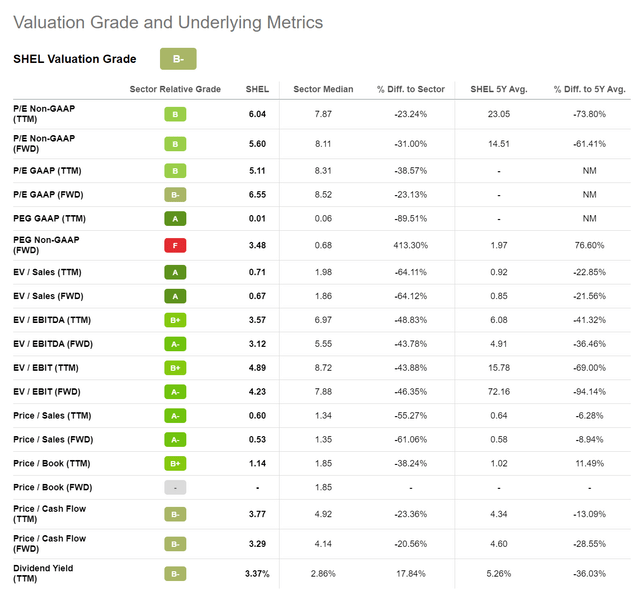Select the % Diff. to Sector column header
Screen dimensions: 640x602
[410, 90]
